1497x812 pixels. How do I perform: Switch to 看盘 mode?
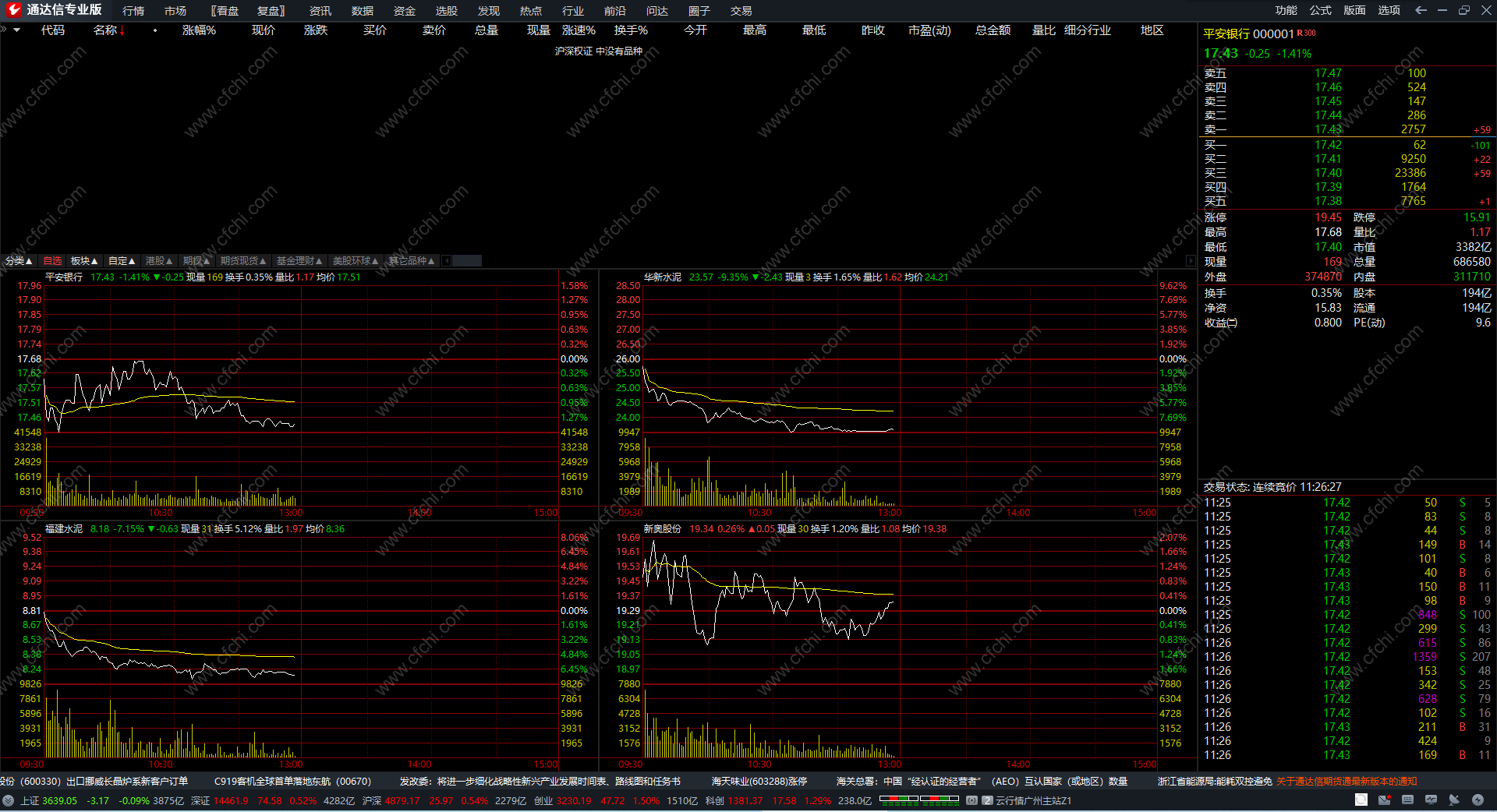click(225, 11)
